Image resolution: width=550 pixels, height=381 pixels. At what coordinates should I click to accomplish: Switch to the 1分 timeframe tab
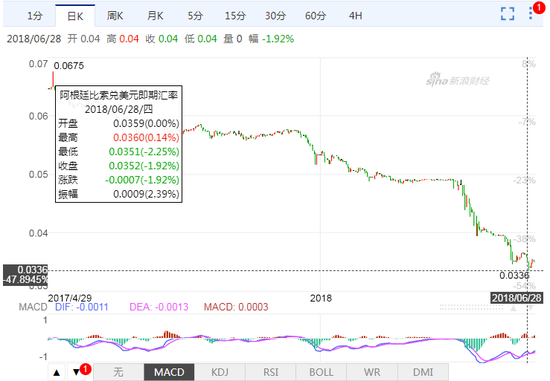(x=35, y=16)
